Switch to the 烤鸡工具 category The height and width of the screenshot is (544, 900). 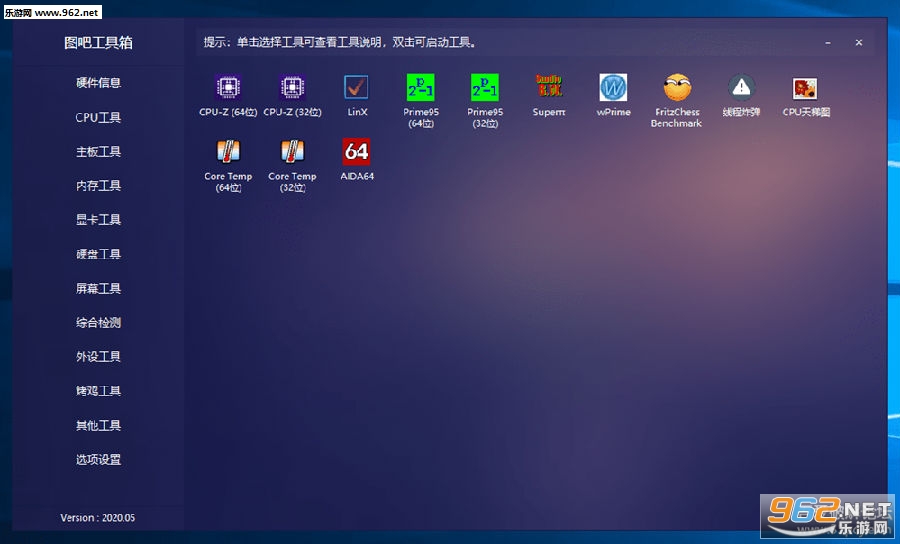(98, 391)
